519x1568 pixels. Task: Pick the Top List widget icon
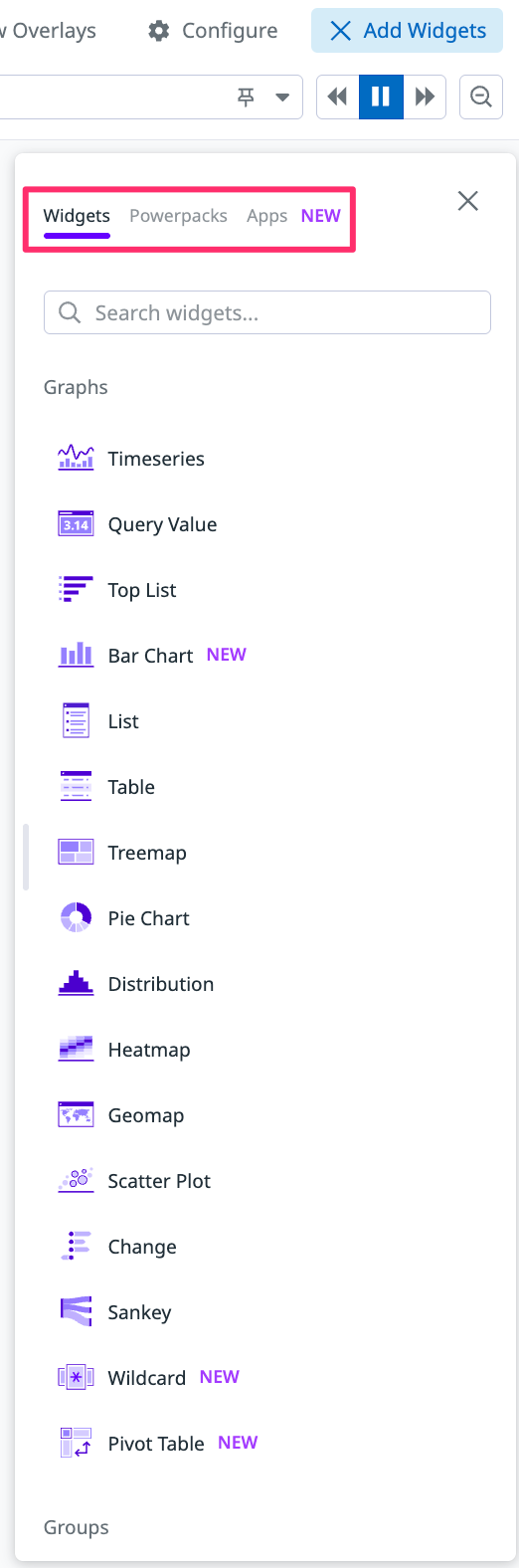click(x=77, y=590)
